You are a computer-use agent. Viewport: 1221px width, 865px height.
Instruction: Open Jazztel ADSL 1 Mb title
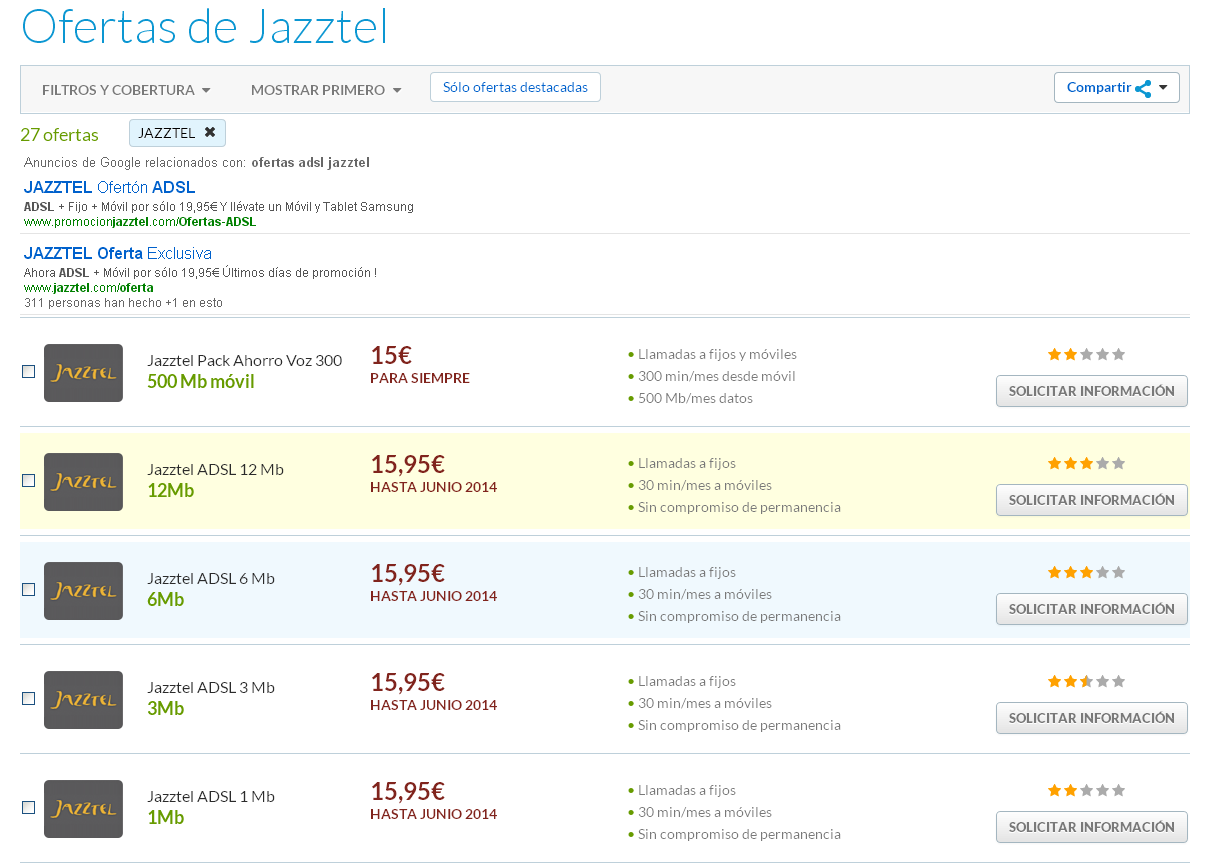[211, 796]
